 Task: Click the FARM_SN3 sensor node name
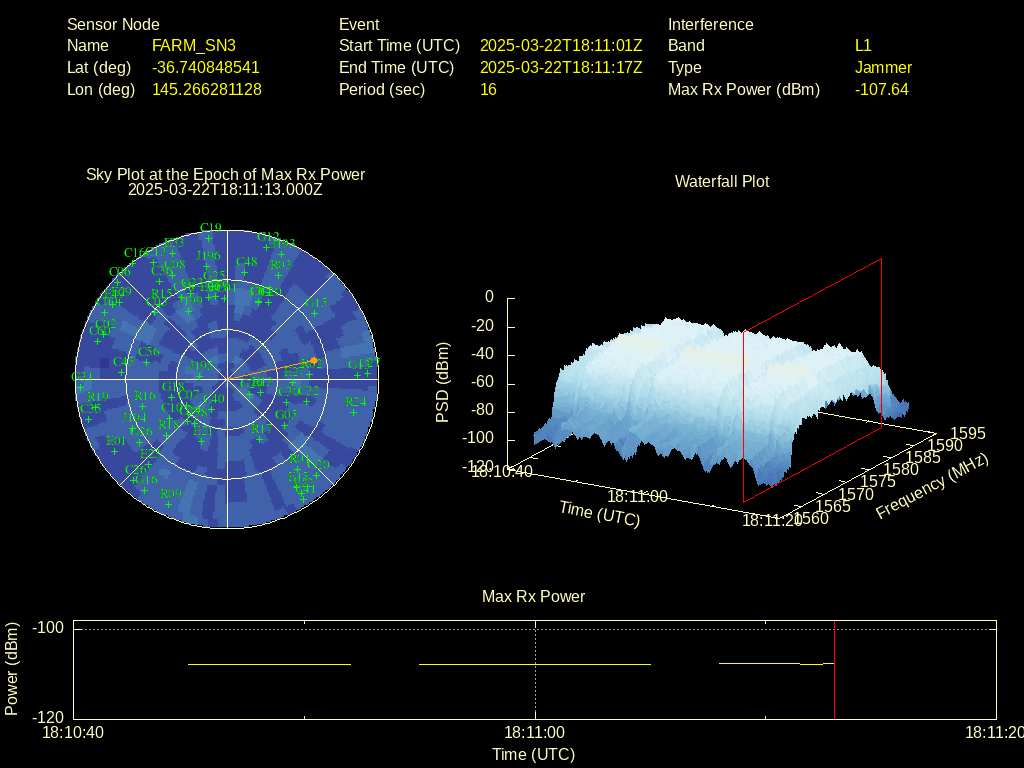coord(194,45)
